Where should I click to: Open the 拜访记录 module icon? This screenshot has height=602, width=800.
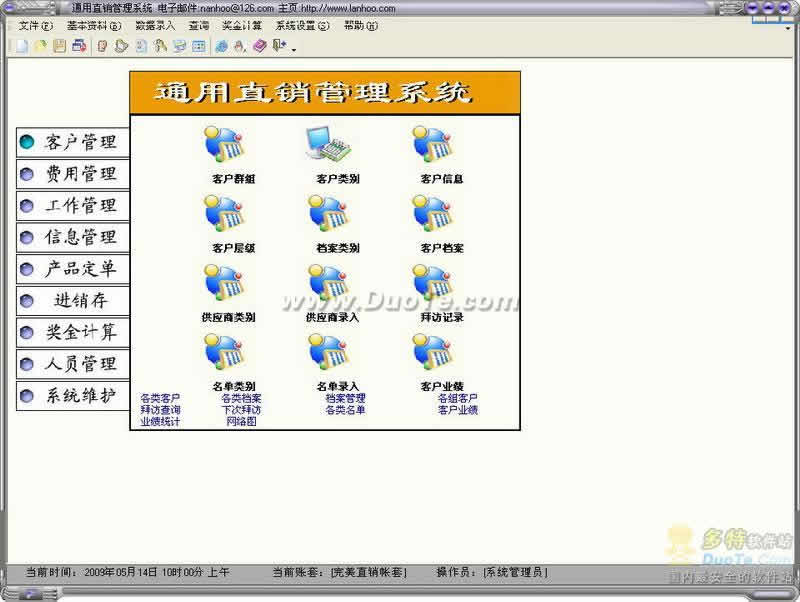pyautogui.click(x=433, y=283)
